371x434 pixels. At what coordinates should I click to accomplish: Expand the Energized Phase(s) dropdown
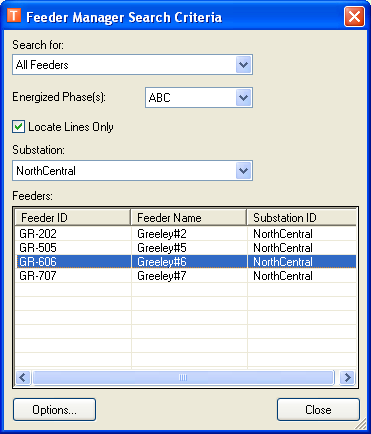(x=244, y=98)
